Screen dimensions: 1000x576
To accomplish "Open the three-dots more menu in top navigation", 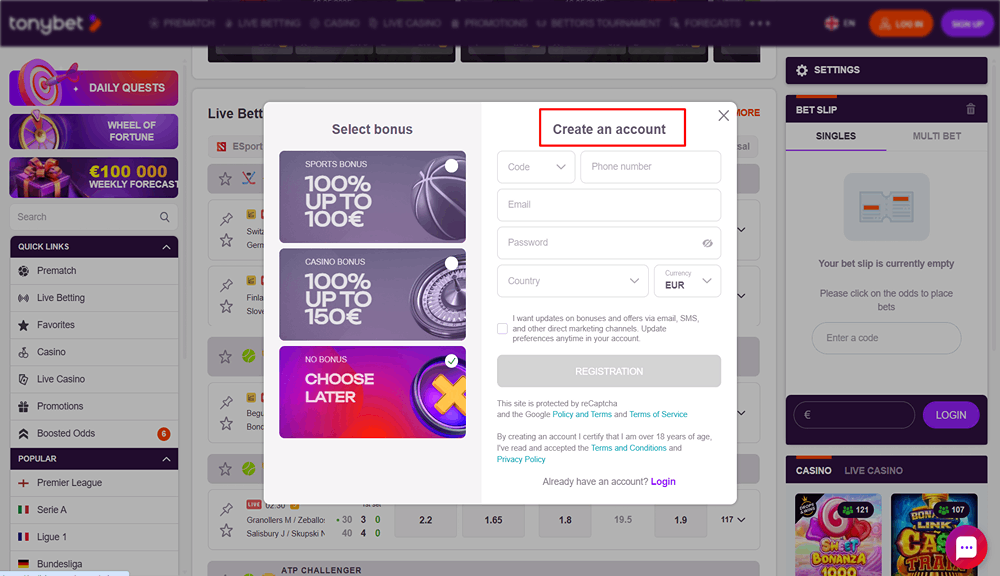I will [x=760, y=24].
